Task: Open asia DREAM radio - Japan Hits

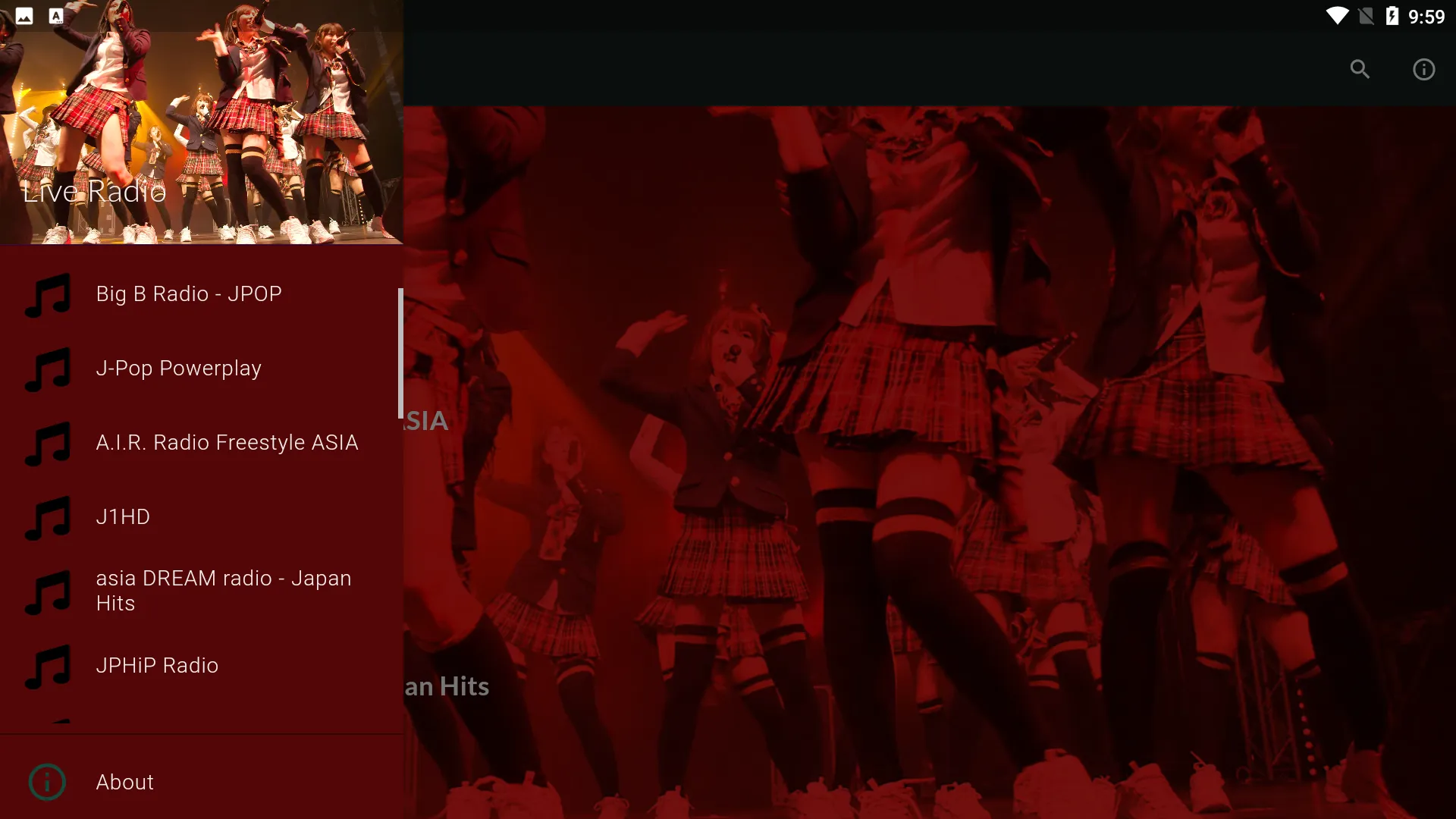Action: pos(201,591)
